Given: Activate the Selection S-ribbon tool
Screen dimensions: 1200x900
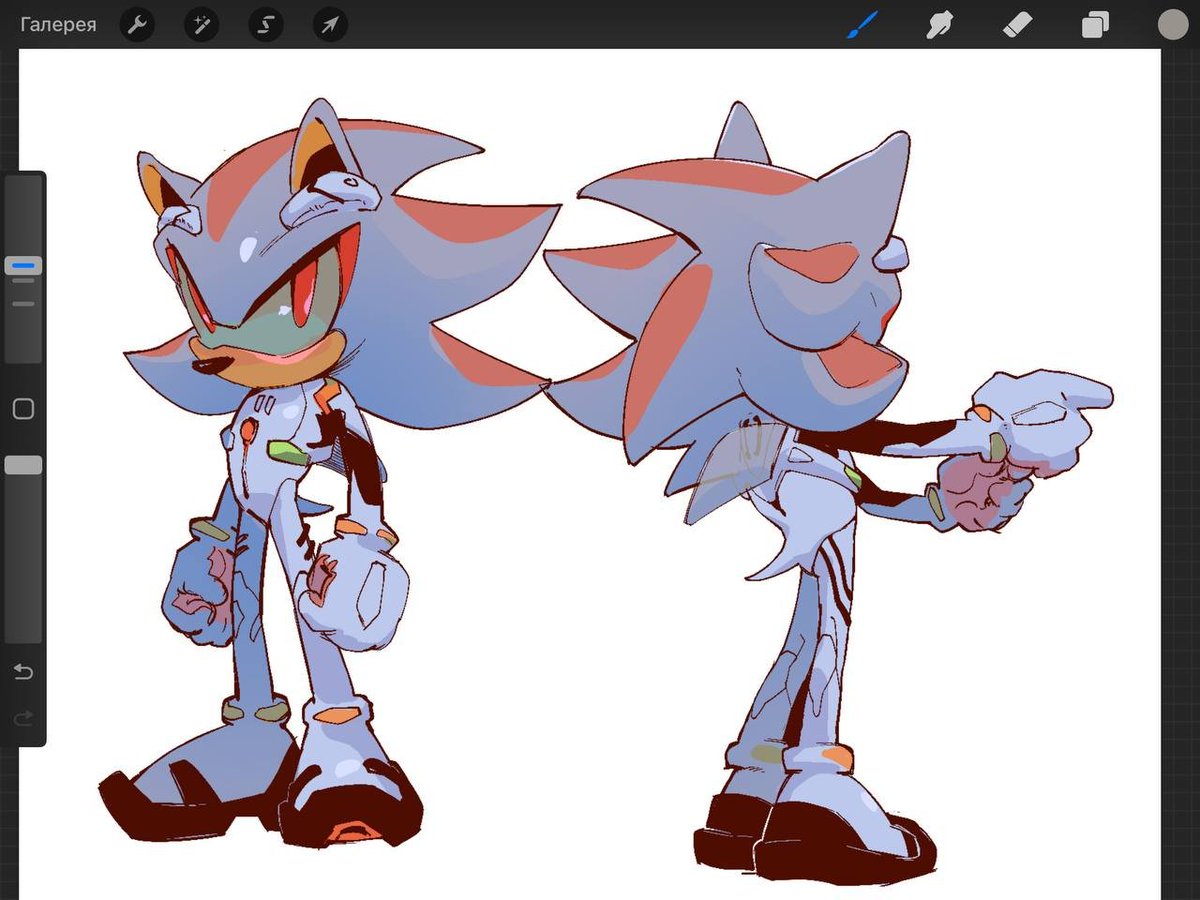Looking at the screenshot, I should (266, 25).
